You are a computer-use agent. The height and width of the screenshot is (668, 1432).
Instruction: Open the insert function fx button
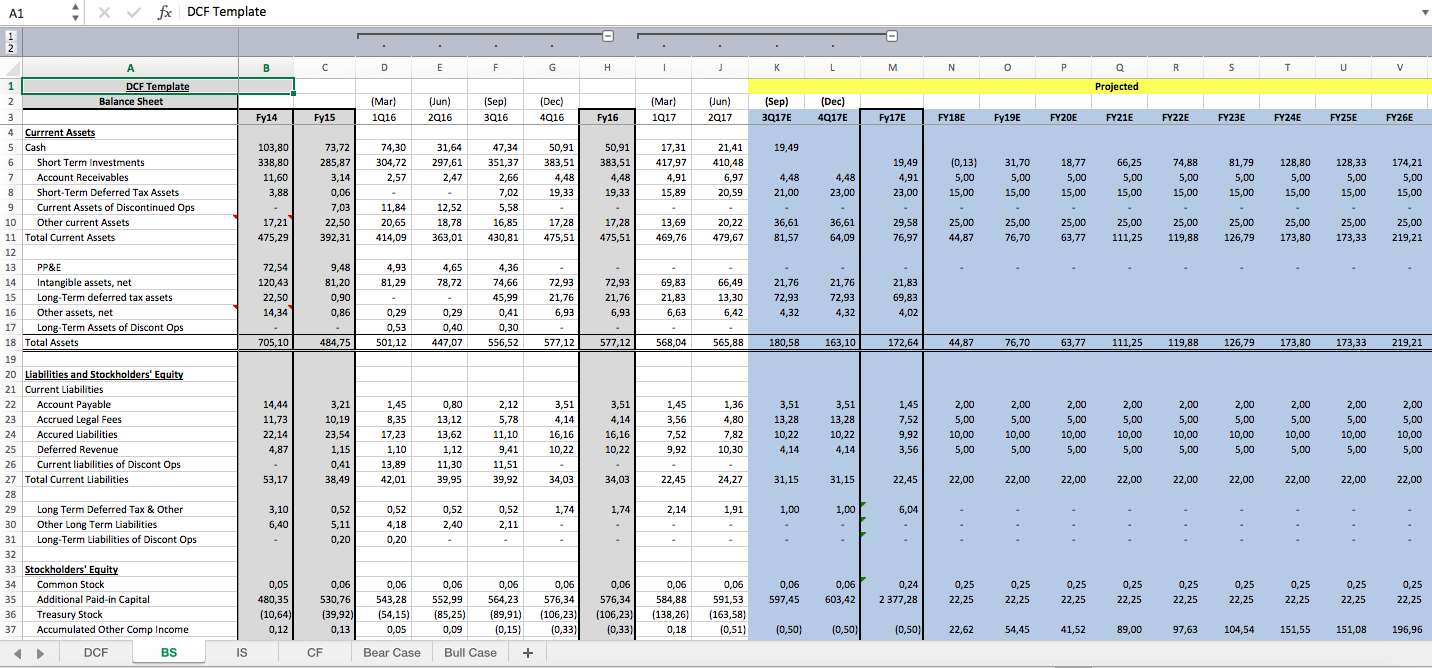(163, 12)
